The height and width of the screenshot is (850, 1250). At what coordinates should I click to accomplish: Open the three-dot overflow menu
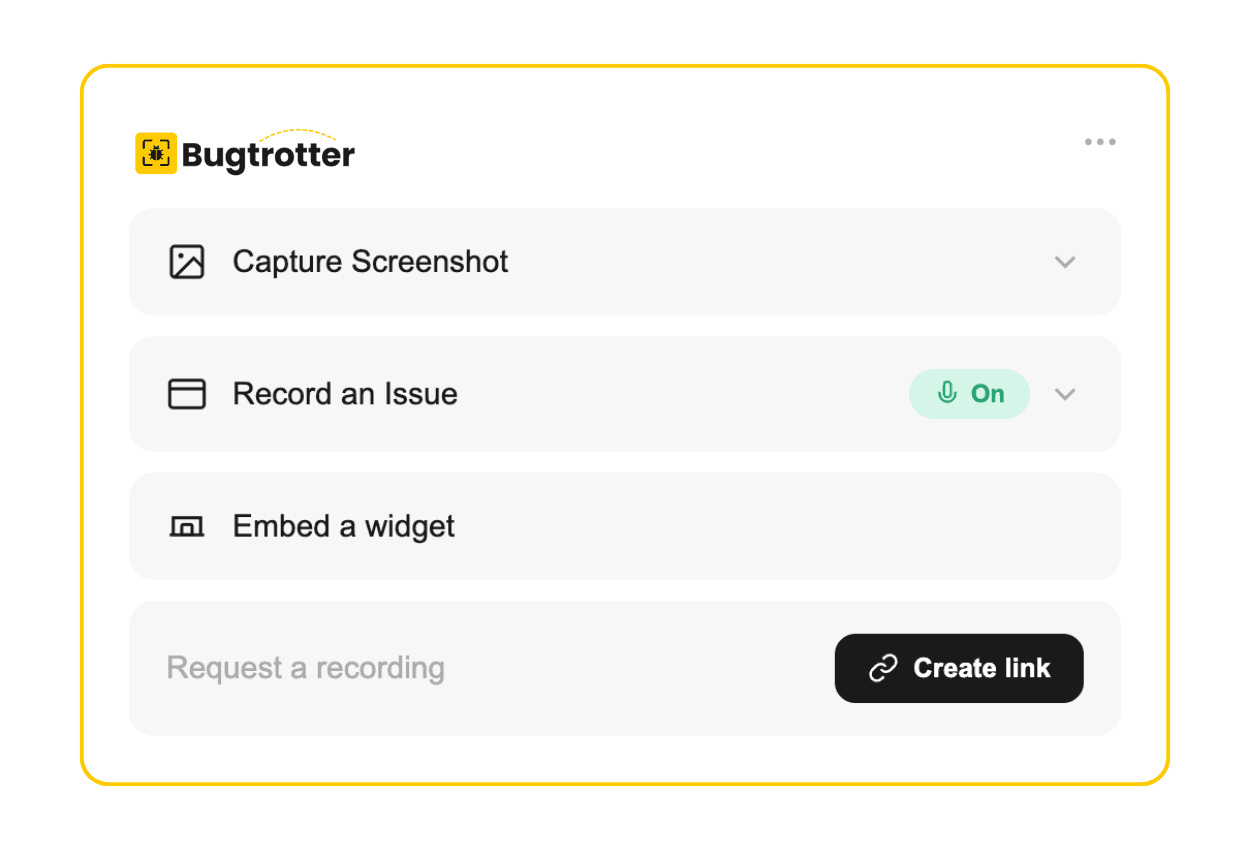pos(1100,142)
